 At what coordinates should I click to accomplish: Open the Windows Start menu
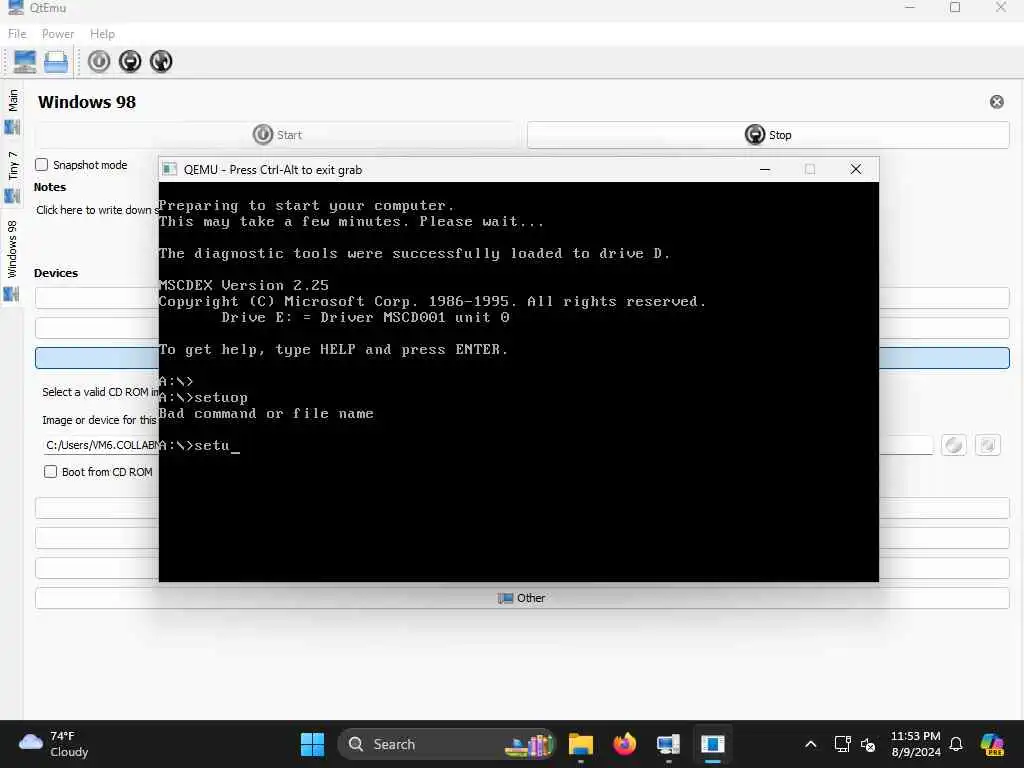coord(312,744)
